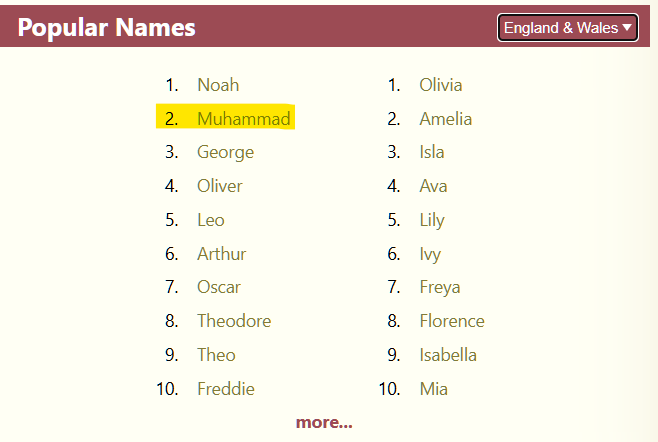Click the name Isabella

click(x=448, y=355)
